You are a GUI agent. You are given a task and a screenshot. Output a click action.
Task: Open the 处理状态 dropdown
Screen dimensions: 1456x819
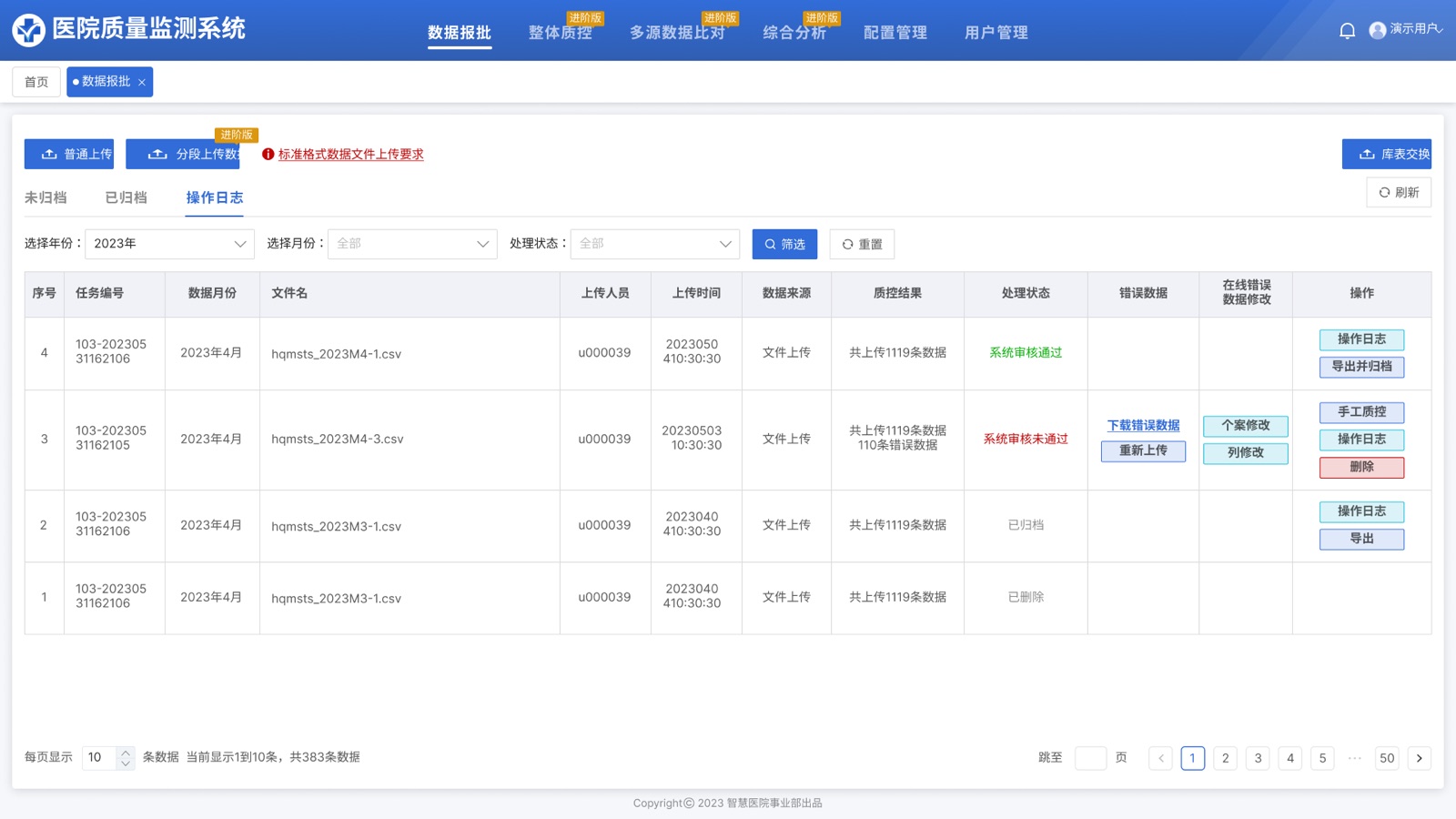coord(655,244)
